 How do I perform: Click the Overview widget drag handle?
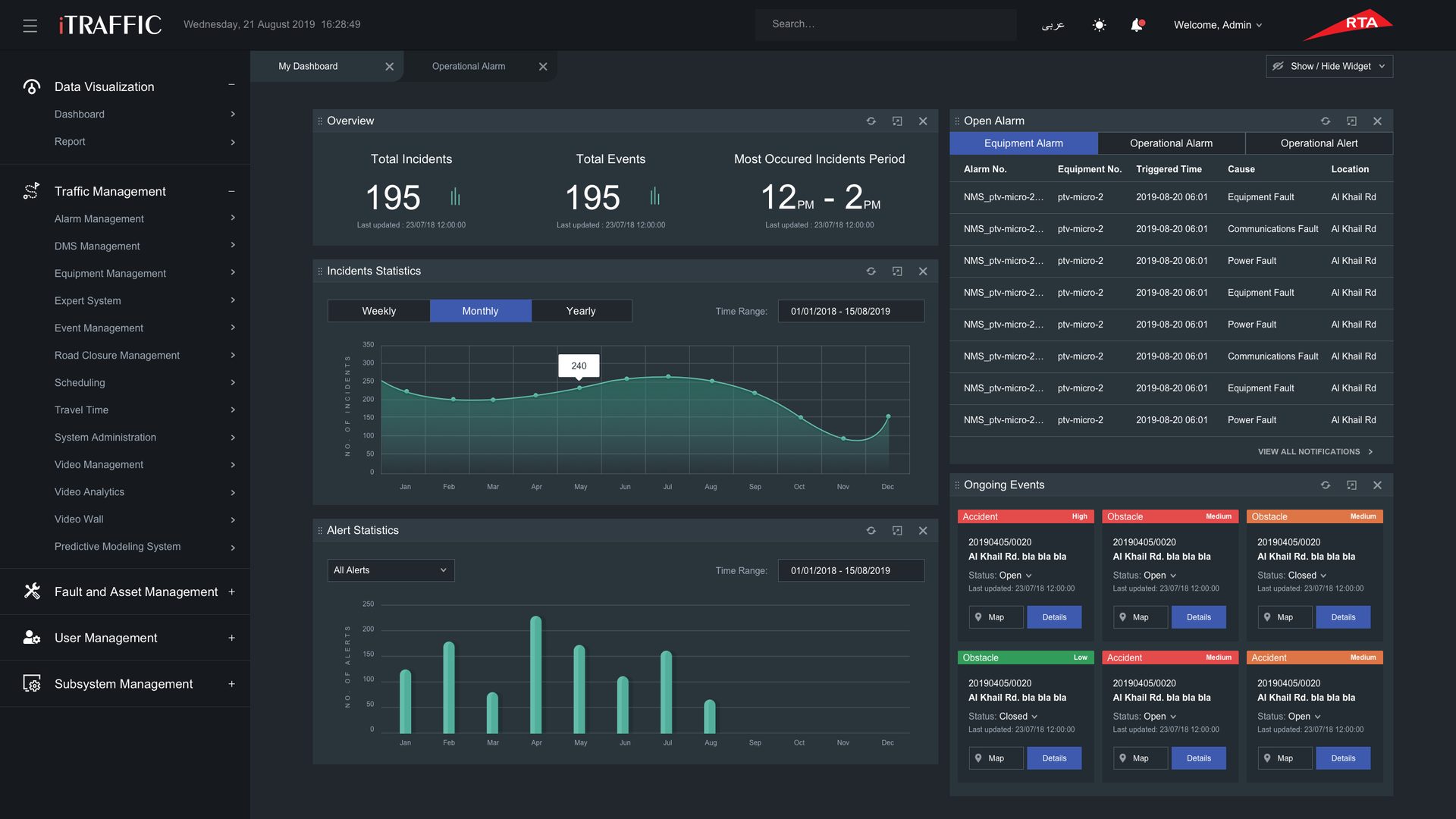pos(320,121)
